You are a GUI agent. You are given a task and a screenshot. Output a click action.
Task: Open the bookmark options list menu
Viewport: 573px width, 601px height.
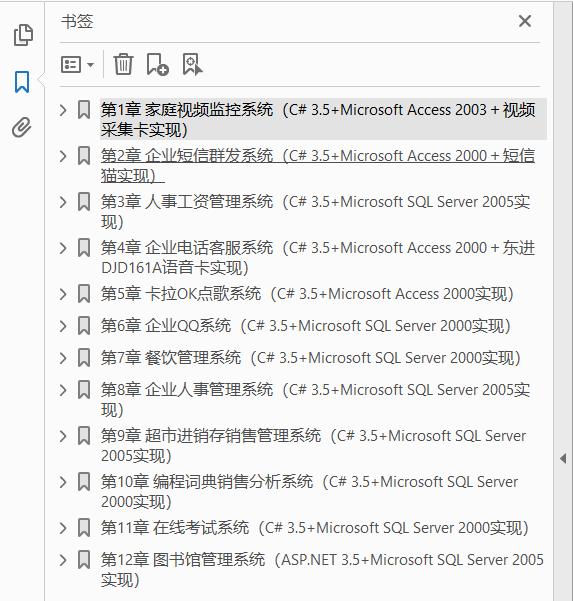click(x=77, y=64)
